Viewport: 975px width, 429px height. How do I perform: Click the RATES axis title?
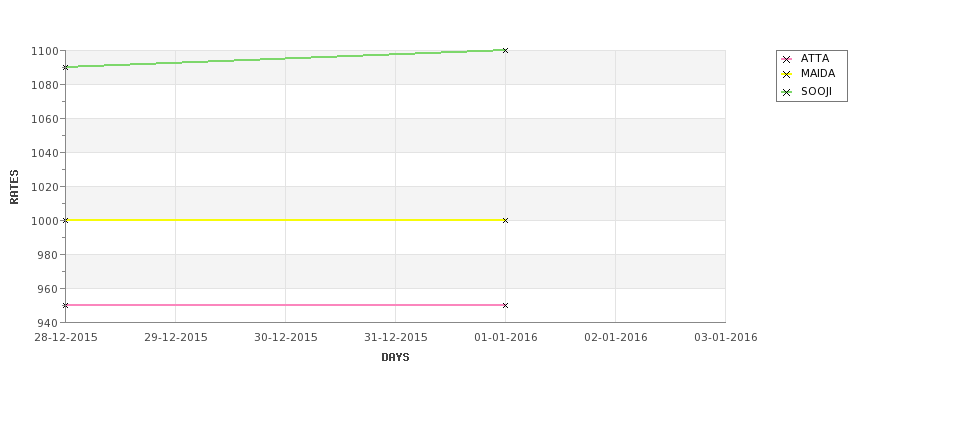point(14,187)
